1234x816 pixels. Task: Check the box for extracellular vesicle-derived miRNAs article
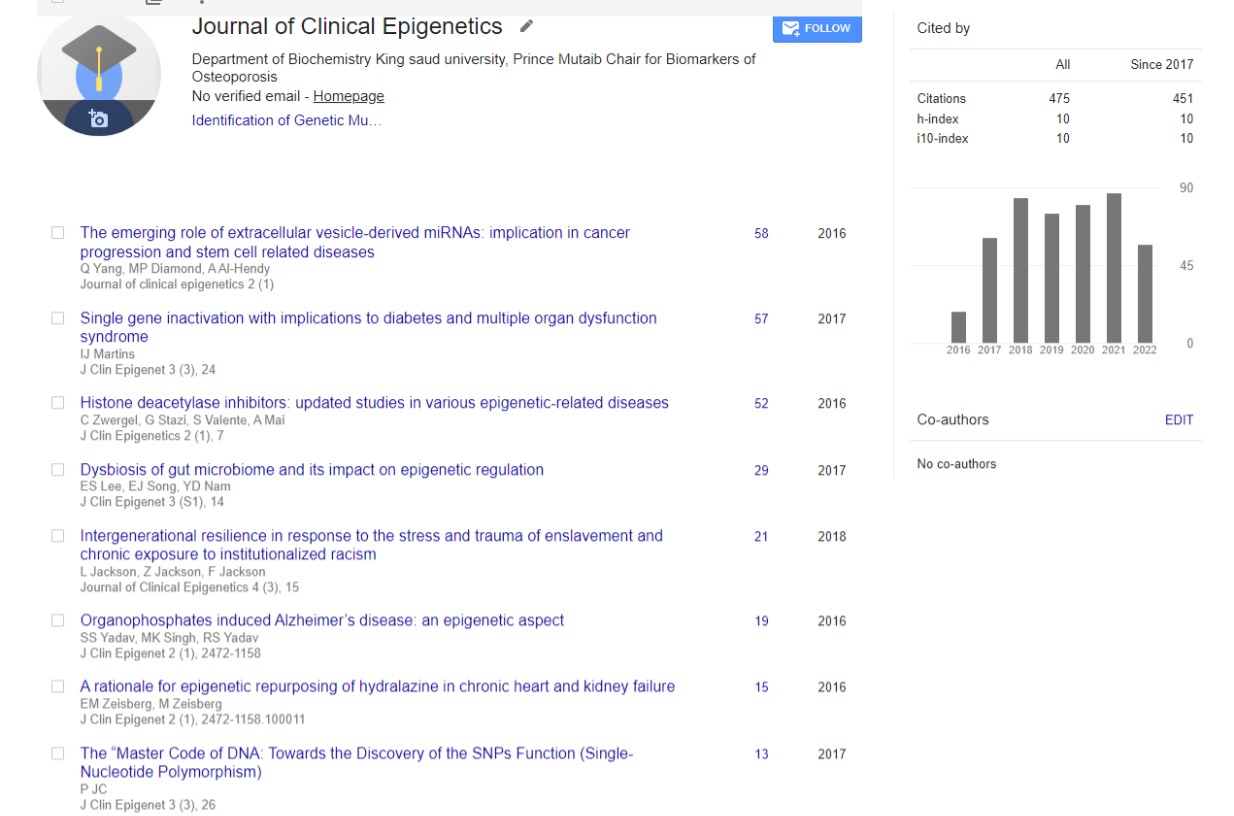coord(58,233)
